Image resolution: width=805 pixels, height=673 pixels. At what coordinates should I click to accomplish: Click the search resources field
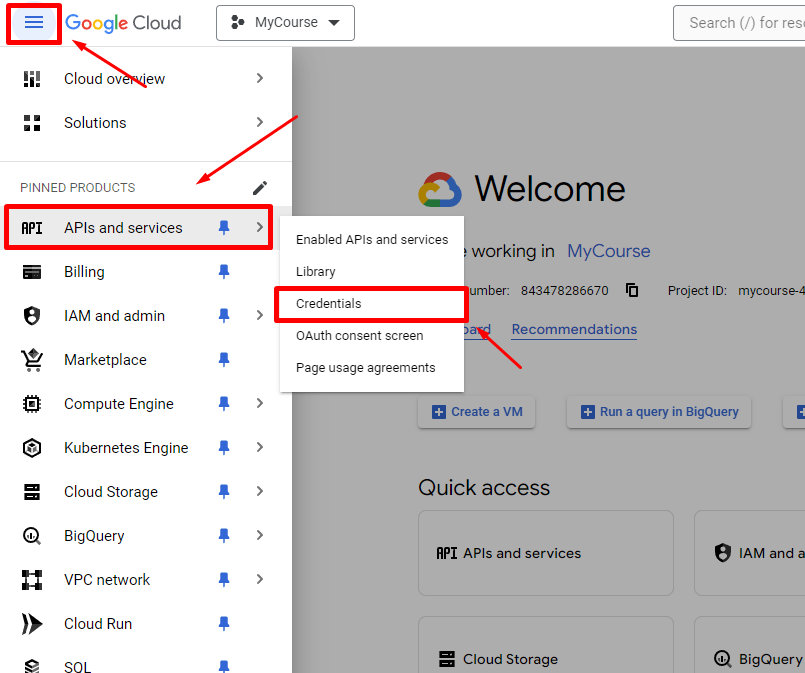[x=739, y=23]
